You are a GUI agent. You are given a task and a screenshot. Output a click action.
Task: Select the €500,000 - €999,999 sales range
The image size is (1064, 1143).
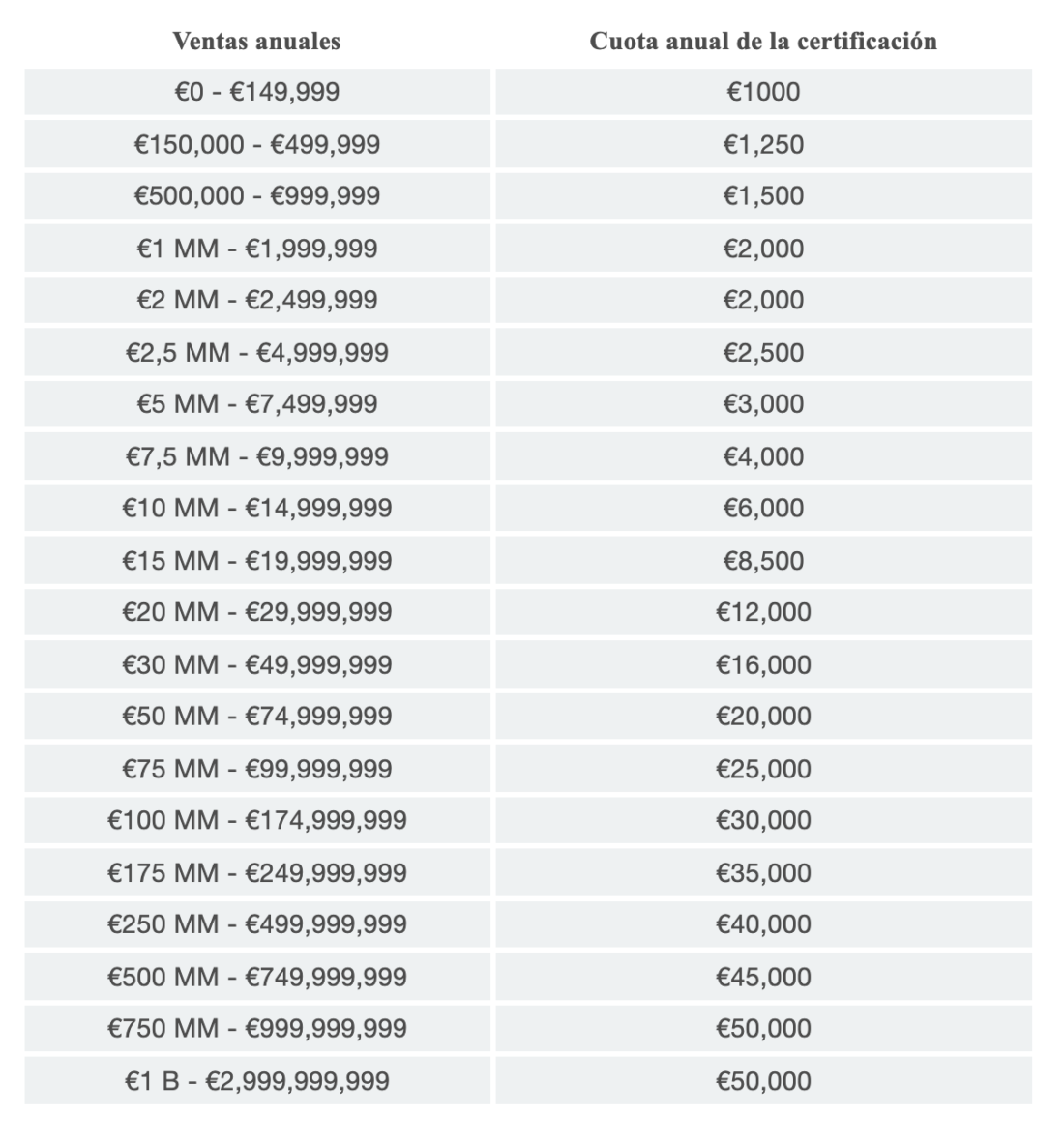tap(256, 196)
